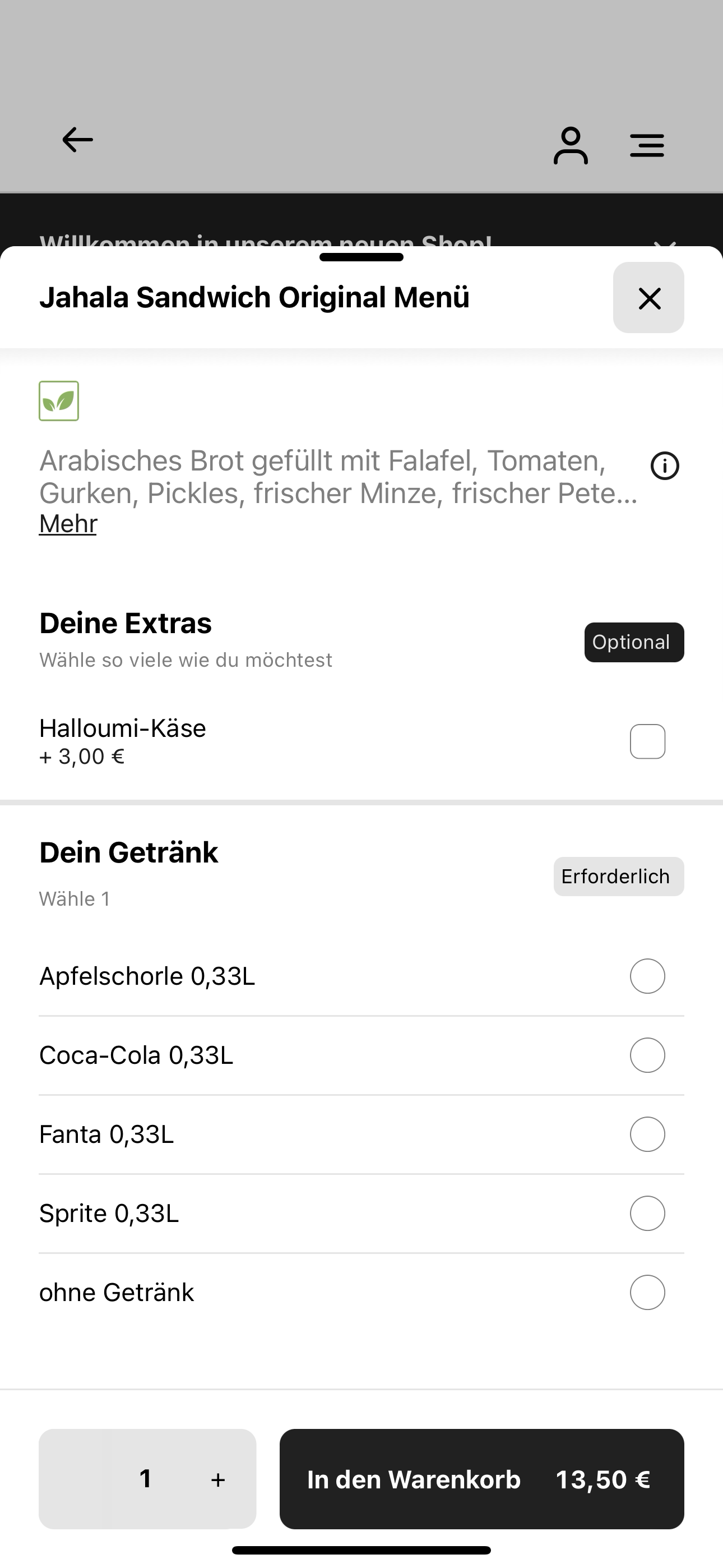Tap the Erforderlich badge for Dein Getränk
723x1568 pixels.
[x=618, y=877]
